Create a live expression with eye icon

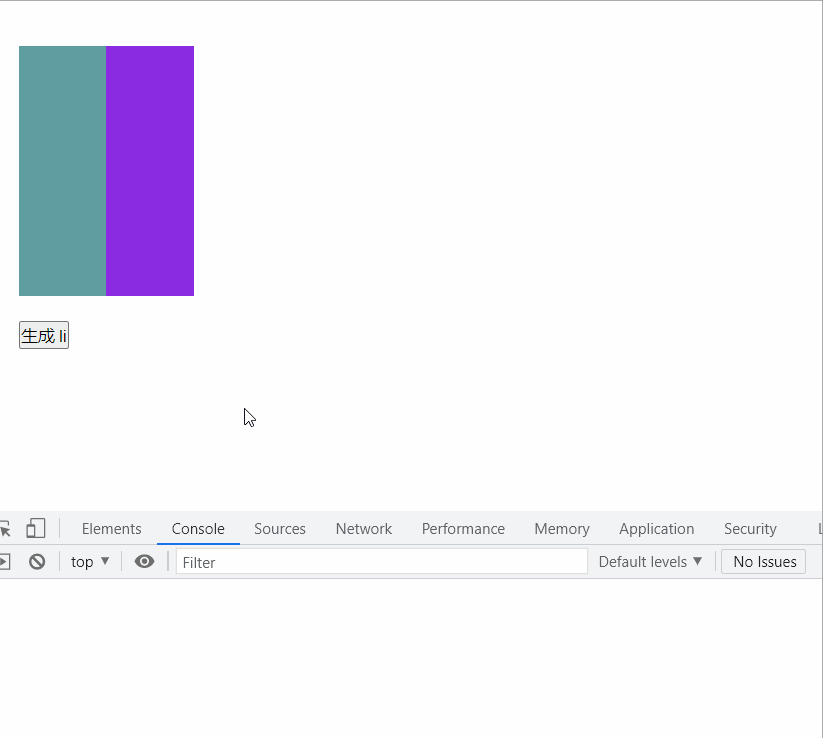[144, 562]
